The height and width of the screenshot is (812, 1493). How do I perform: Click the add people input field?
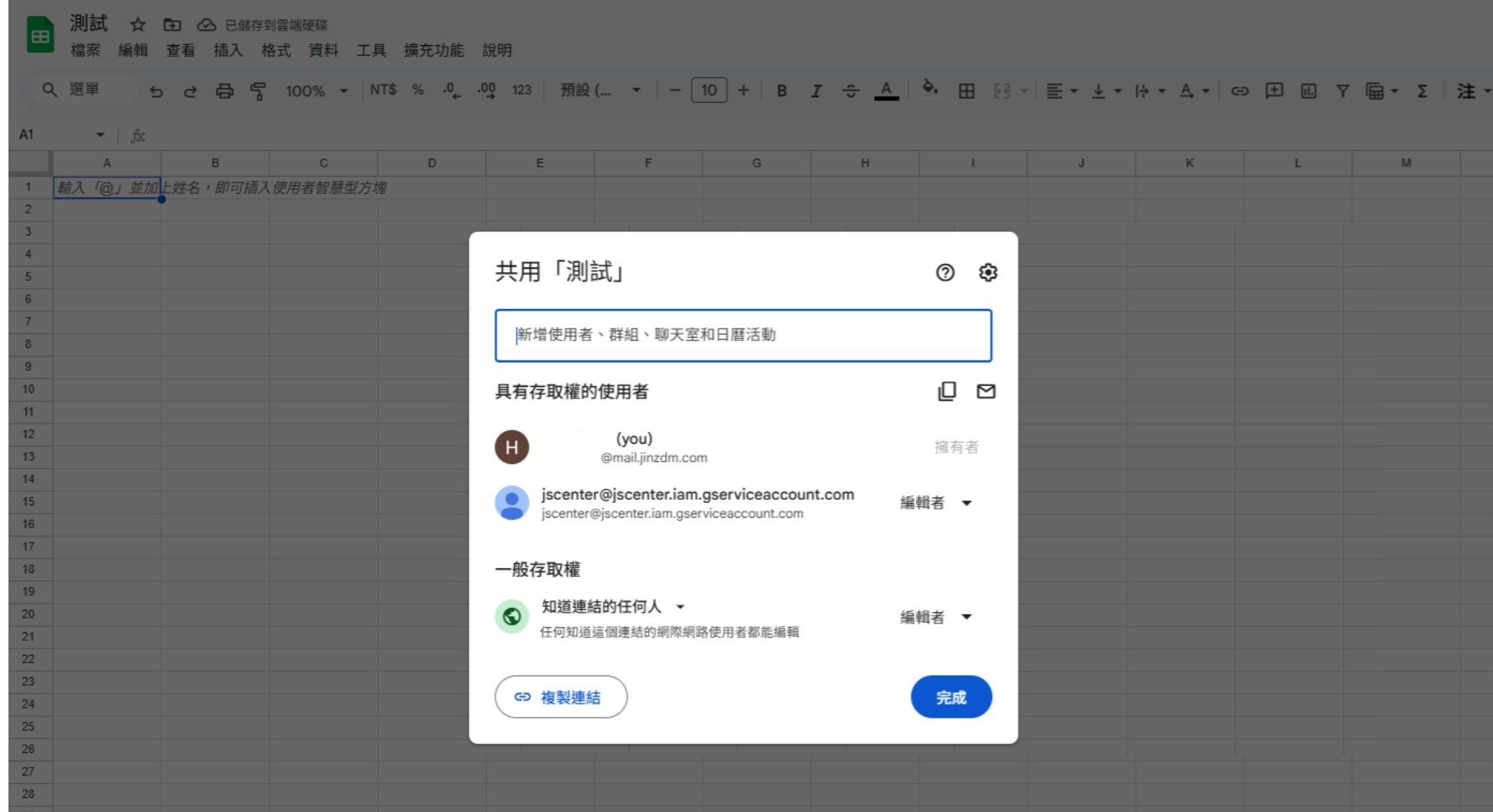point(743,336)
